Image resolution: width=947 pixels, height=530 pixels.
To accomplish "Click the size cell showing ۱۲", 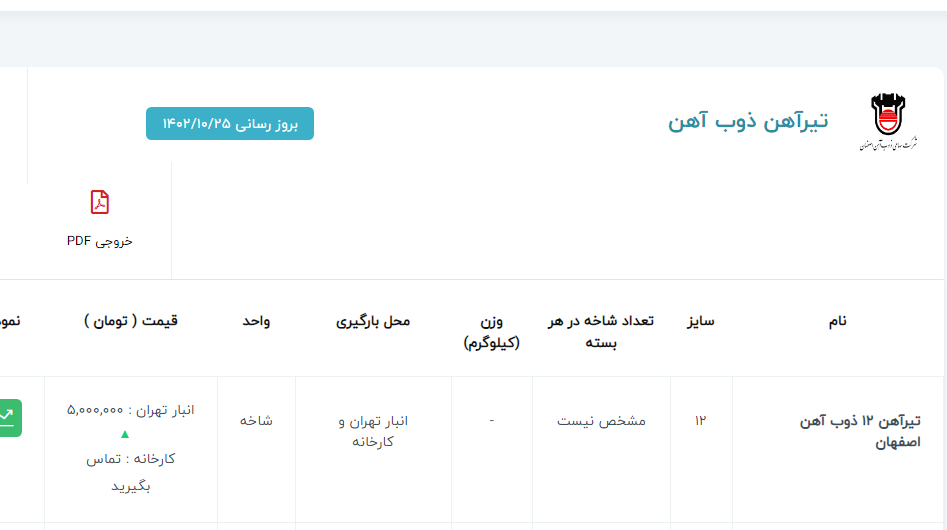I will tap(700, 421).
